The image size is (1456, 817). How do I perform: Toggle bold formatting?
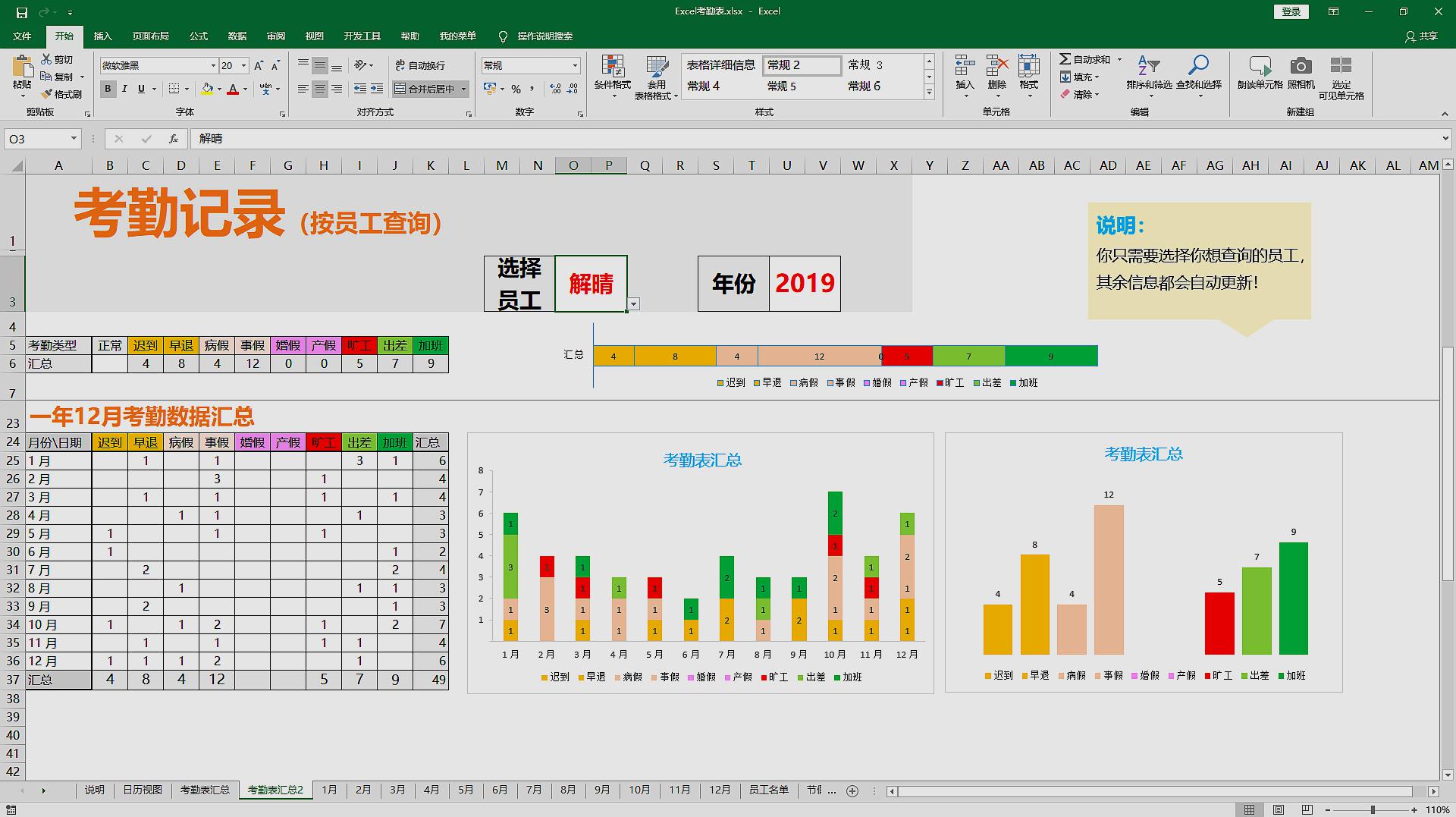click(x=108, y=89)
